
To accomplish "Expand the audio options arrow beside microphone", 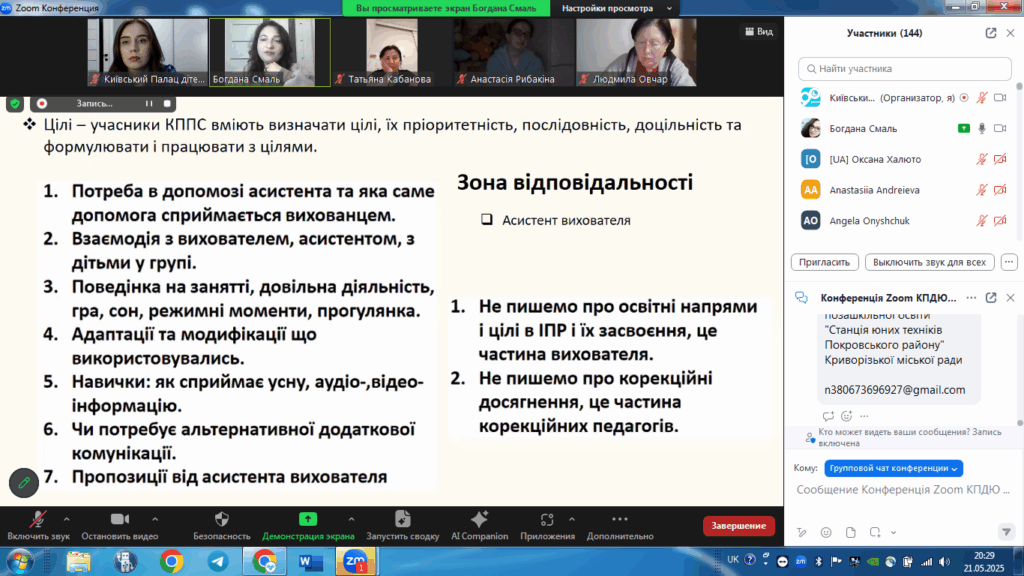I will [x=66, y=519].
